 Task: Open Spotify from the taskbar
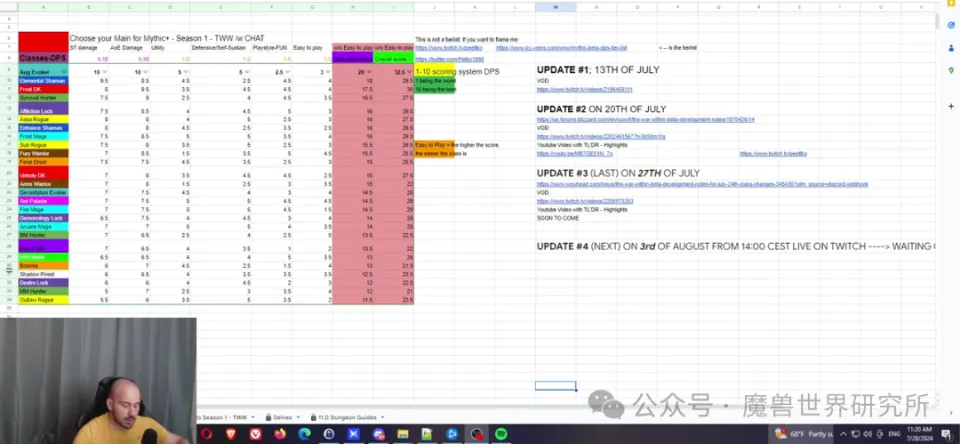(501, 434)
